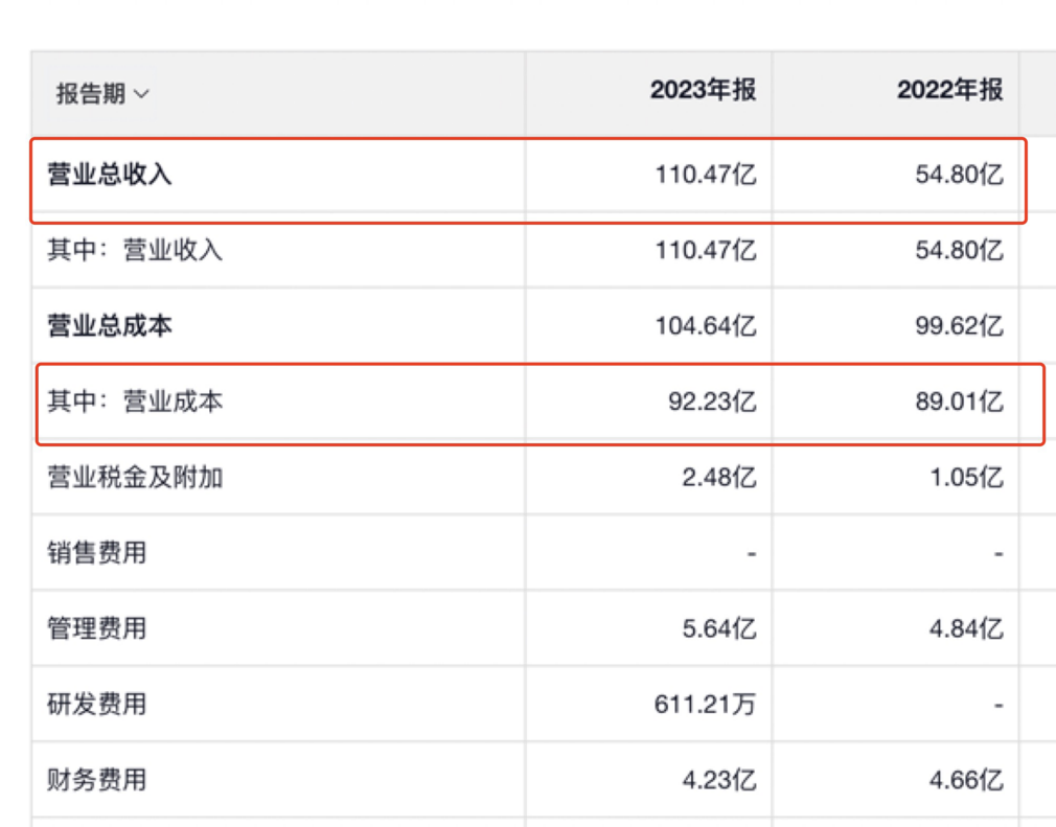Click the 营业税金及附加 row label

coord(135,478)
